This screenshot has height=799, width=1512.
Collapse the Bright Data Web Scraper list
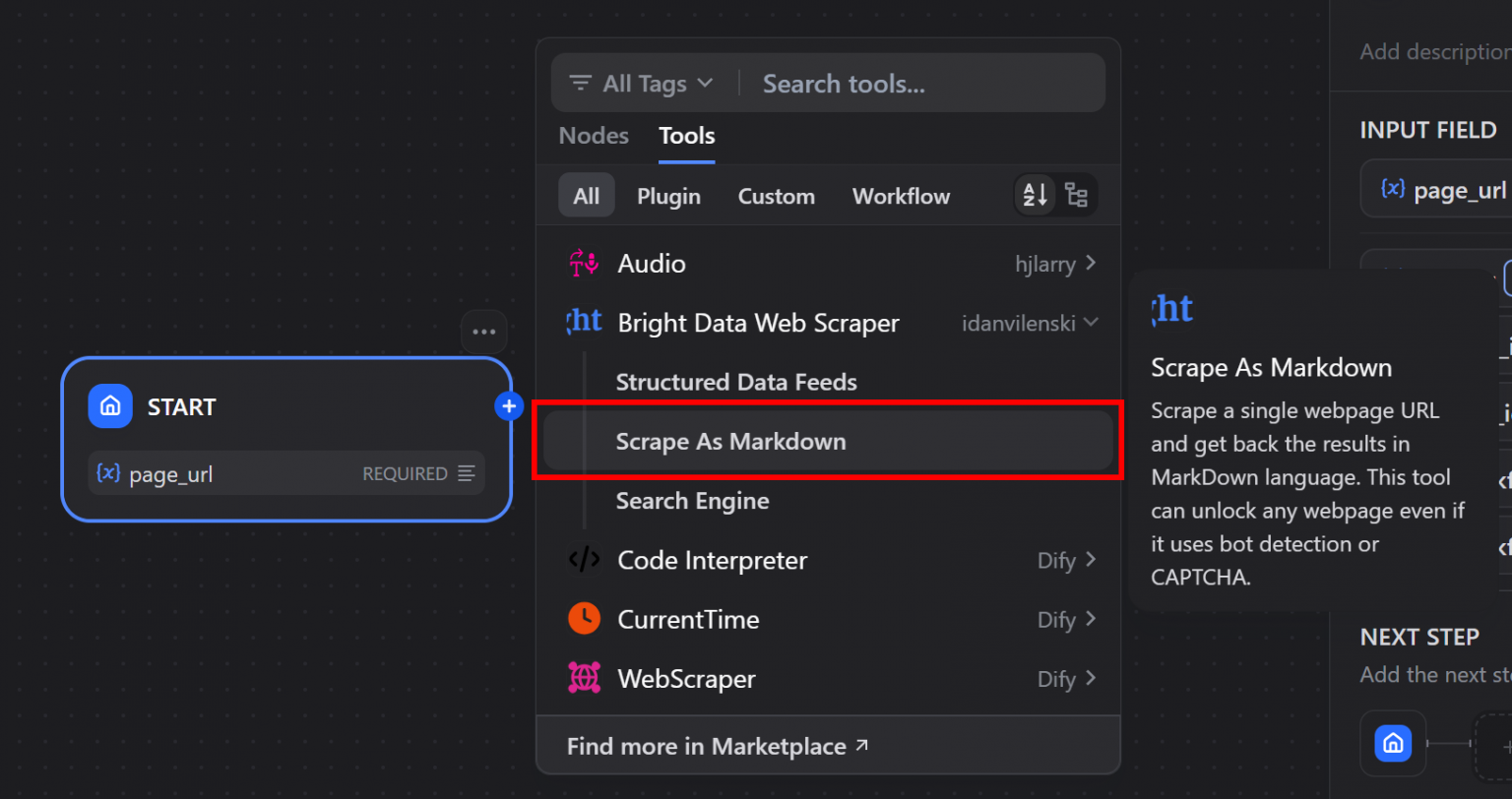click(x=1093, y=323)
